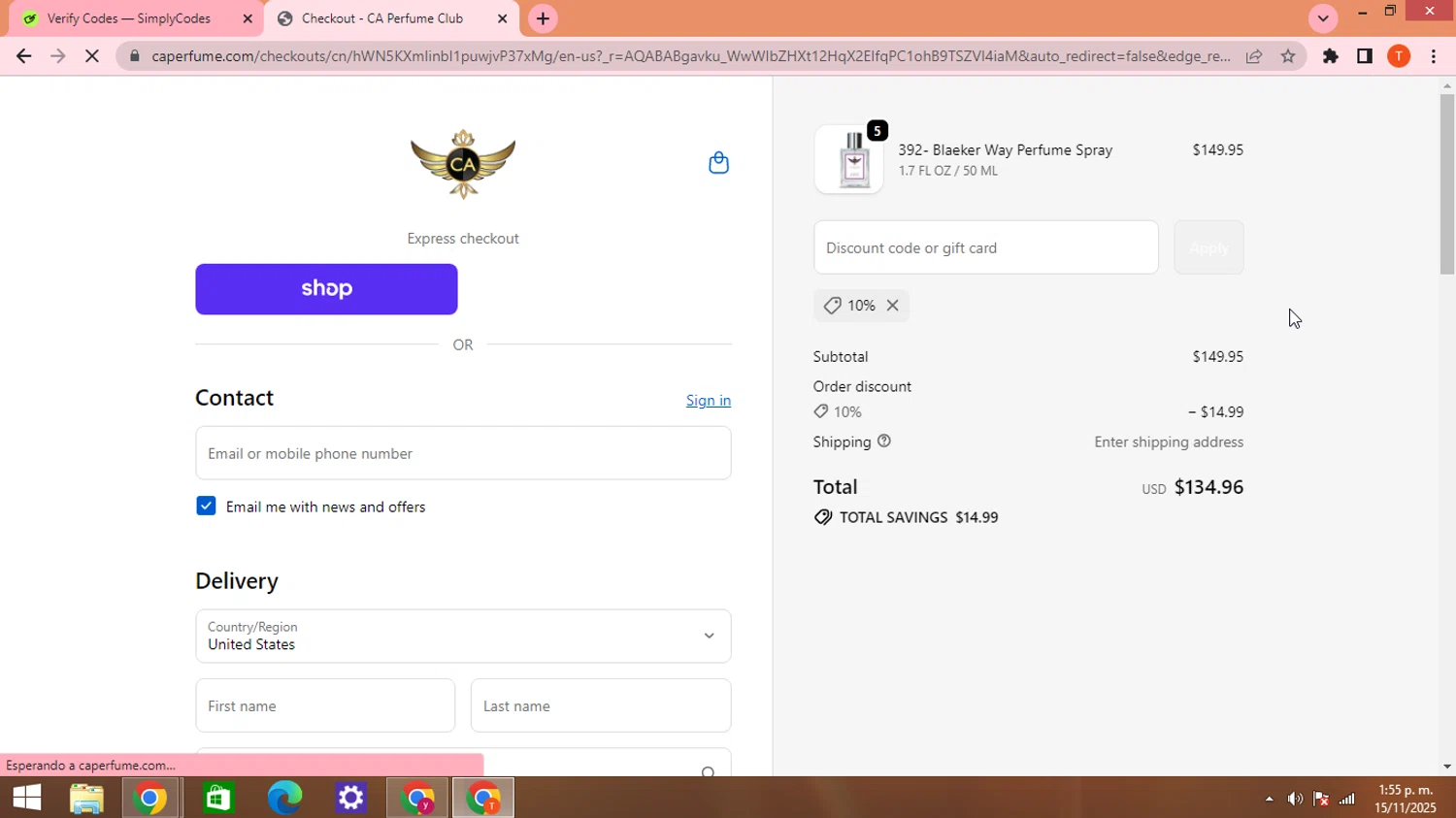Click the shipping help question mark icon

click(883, 442)
